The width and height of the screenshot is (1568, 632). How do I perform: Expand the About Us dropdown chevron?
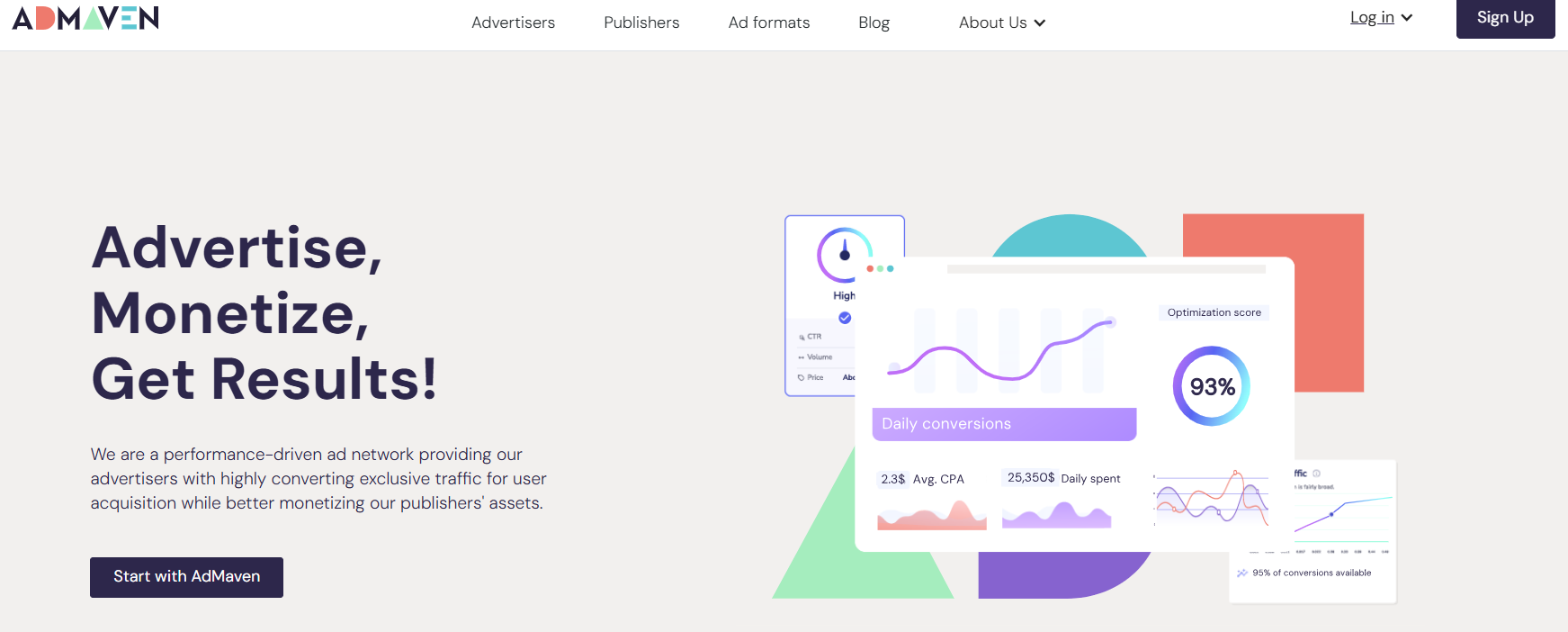click(x=1040, y=23)
